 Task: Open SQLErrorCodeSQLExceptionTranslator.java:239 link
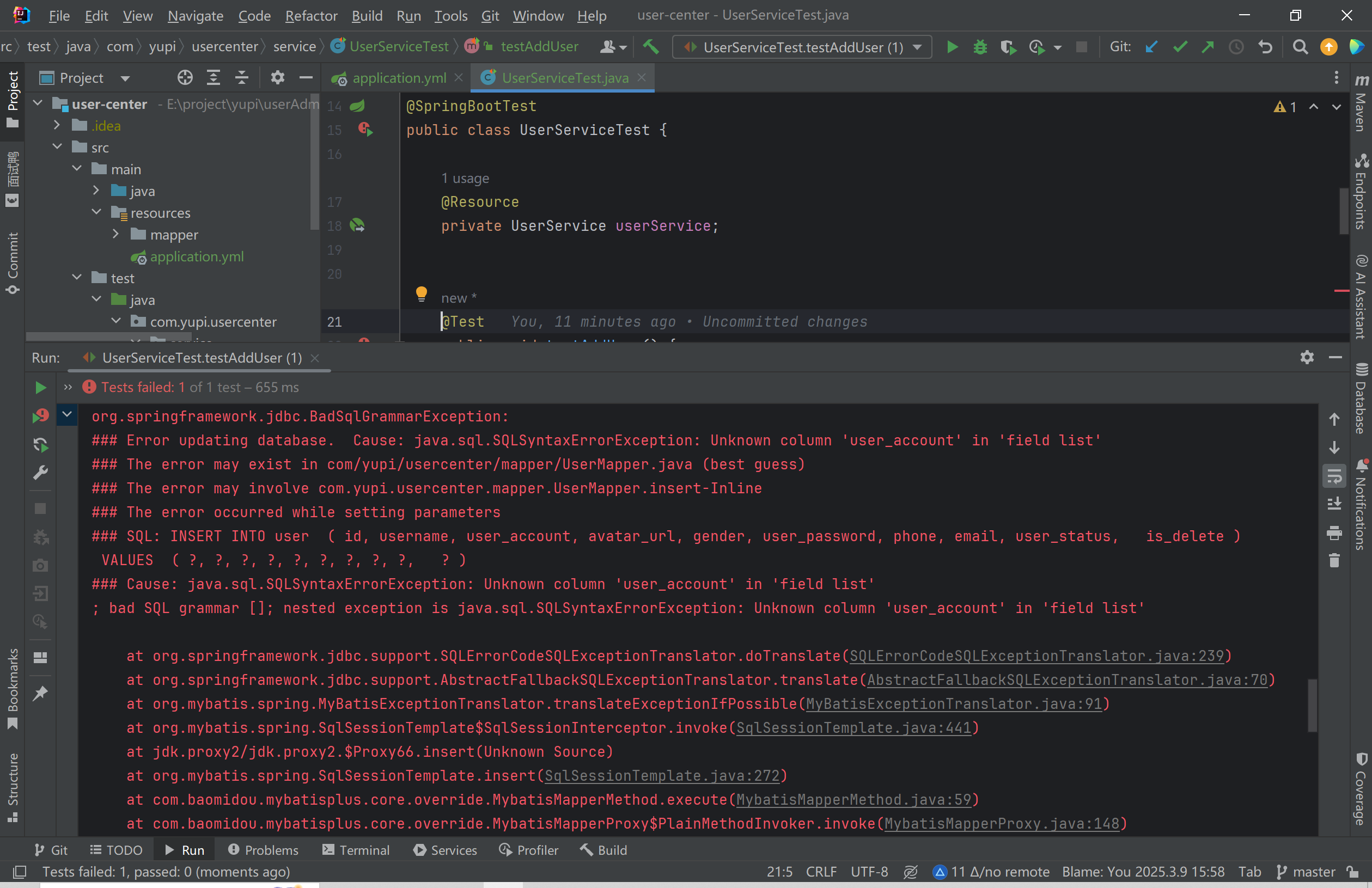coord(1036,656)
